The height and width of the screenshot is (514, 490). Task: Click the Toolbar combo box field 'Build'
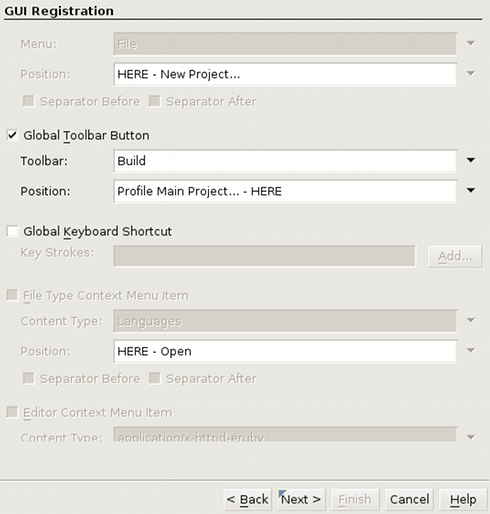(285, 161)
